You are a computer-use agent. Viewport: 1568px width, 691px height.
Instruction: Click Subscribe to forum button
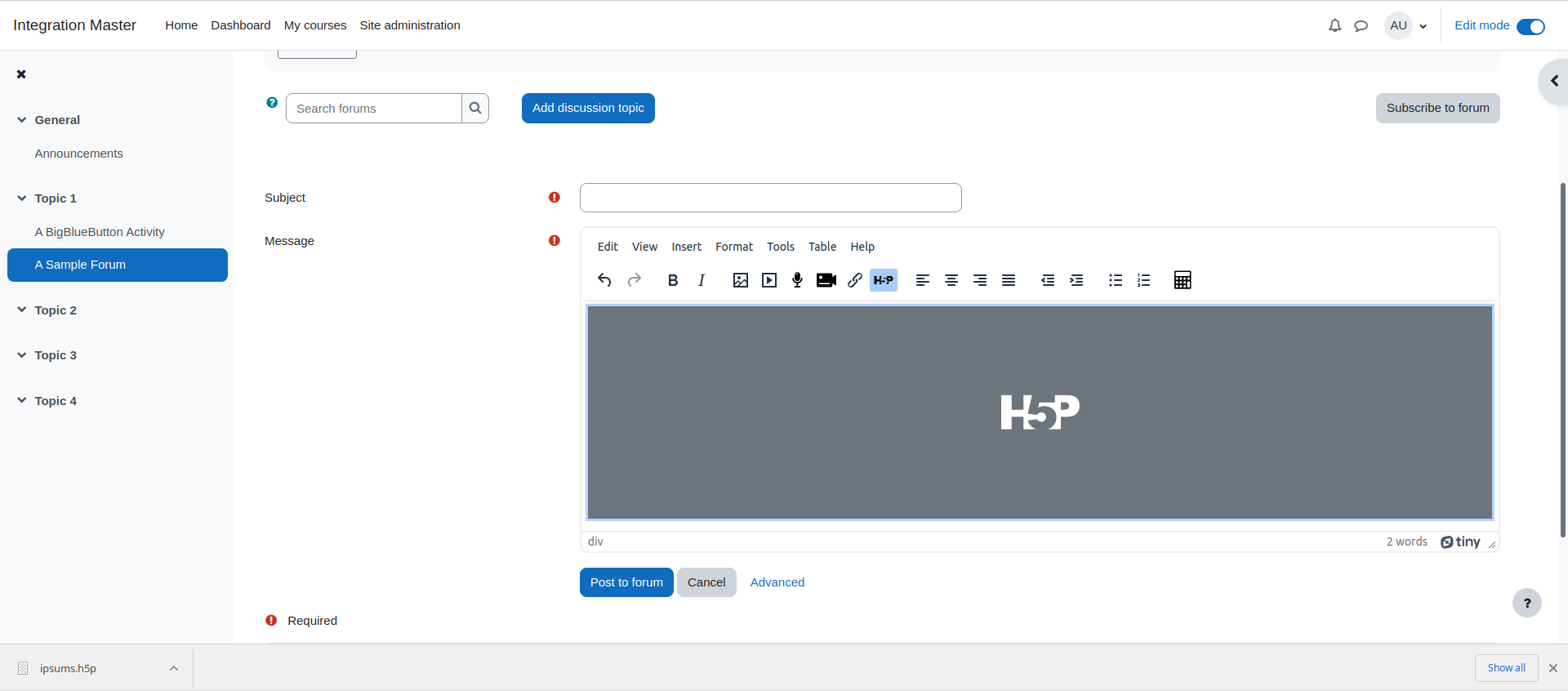pos(1437,108)
